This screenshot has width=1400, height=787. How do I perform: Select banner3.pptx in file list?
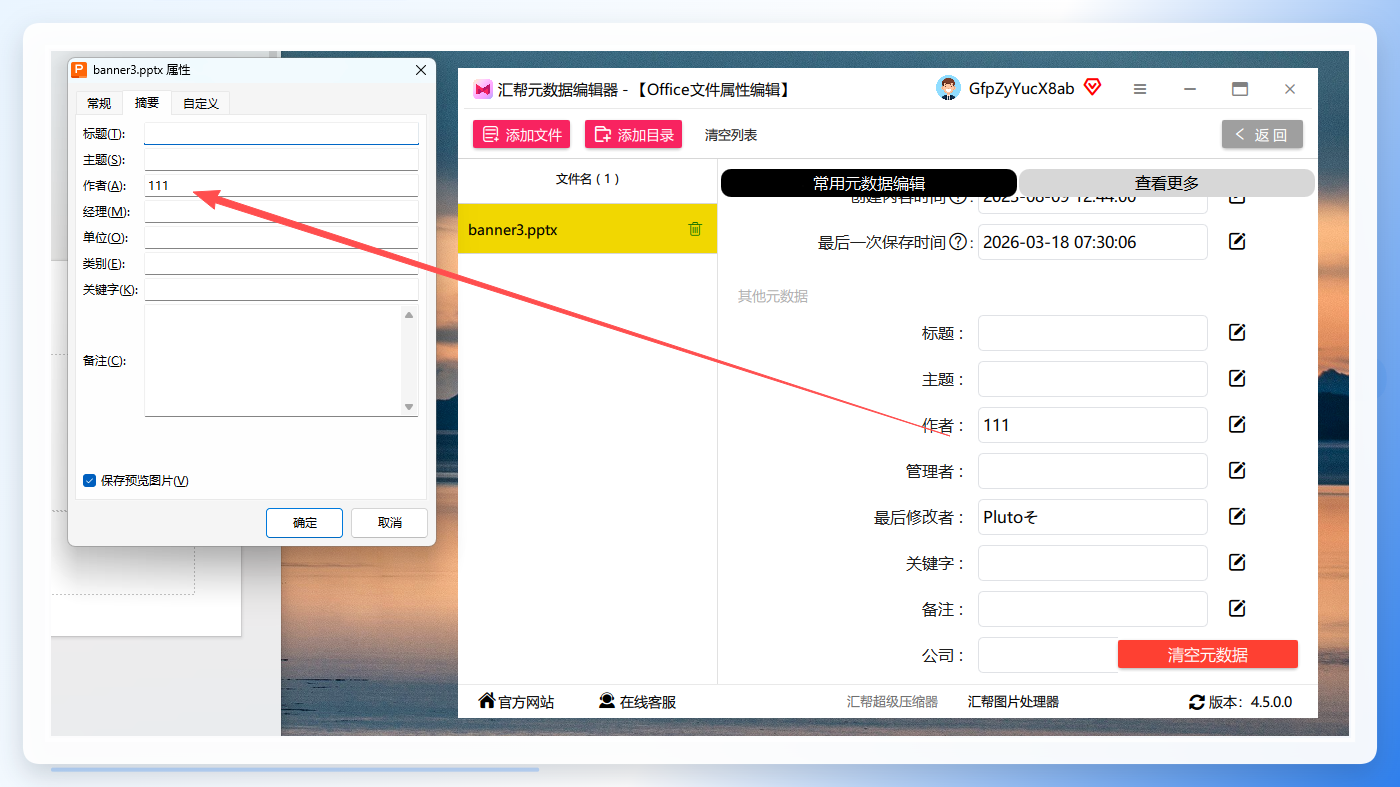[587, 229]
